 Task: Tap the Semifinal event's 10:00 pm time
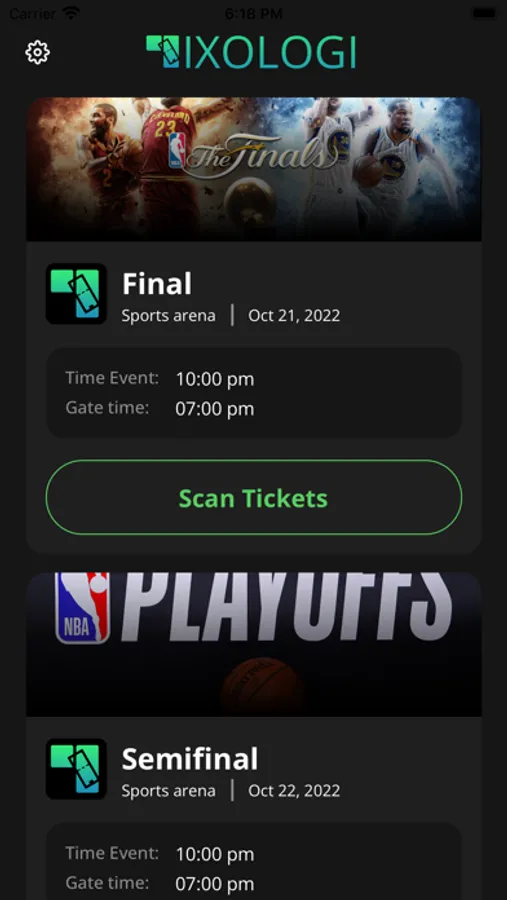pos(215,854)
